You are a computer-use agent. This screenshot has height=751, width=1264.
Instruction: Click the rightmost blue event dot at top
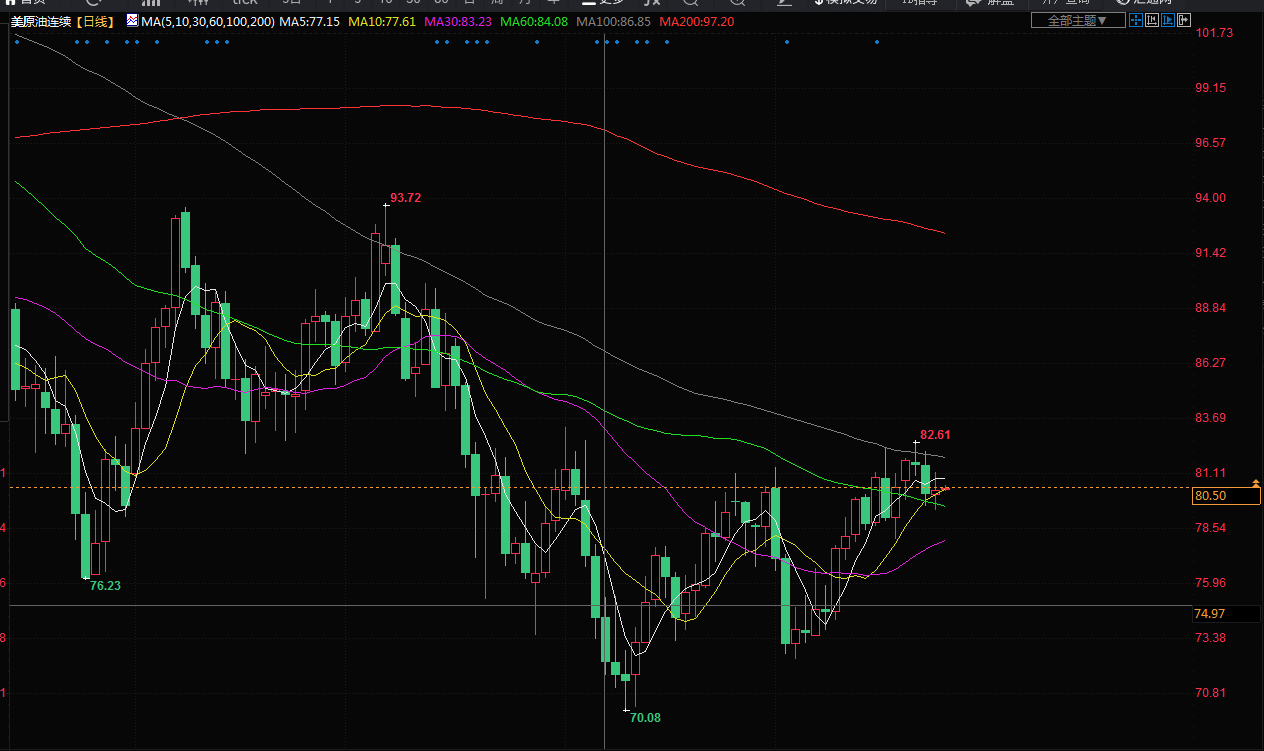tap(877, 42)
